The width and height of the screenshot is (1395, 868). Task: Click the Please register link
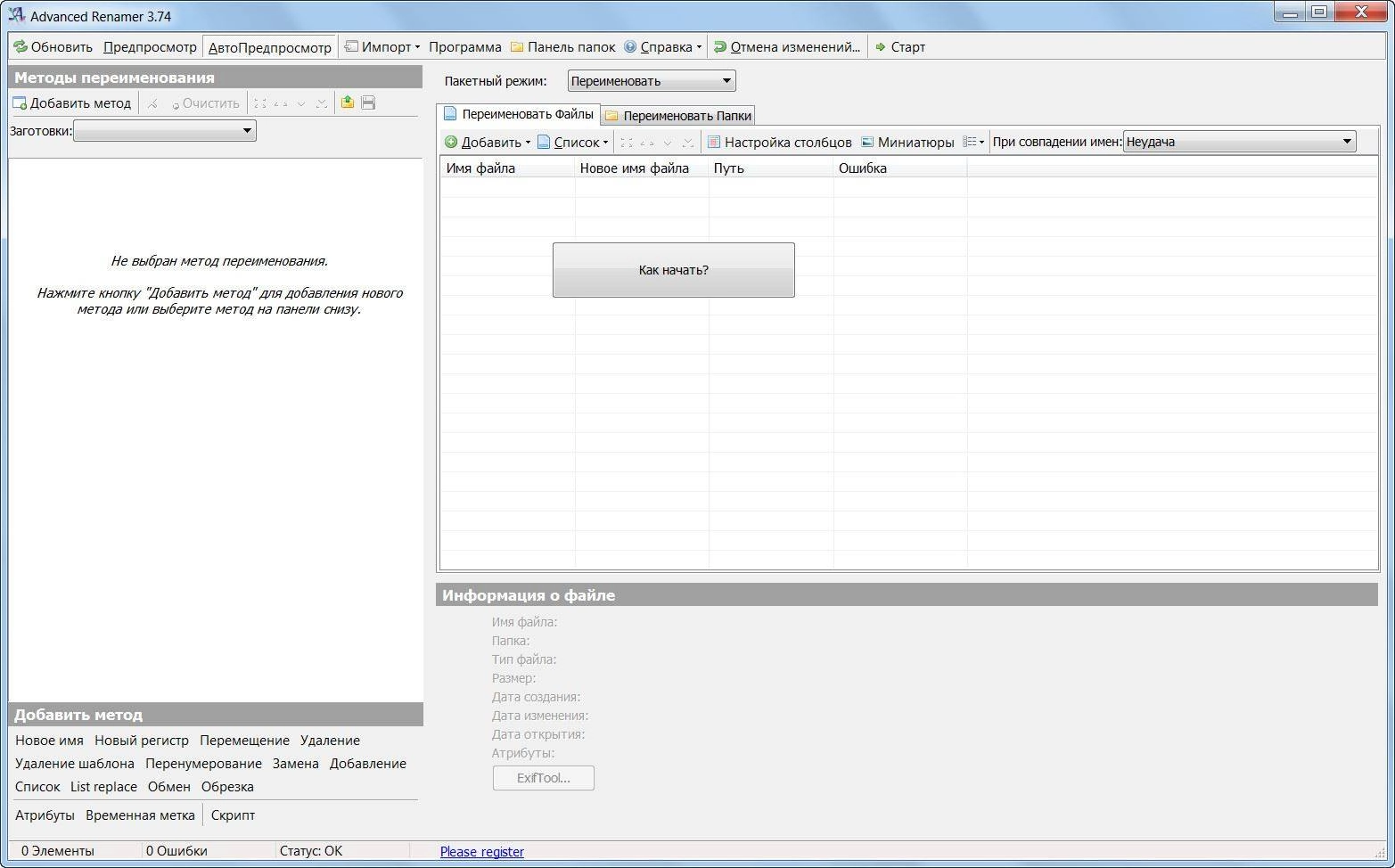482,852
